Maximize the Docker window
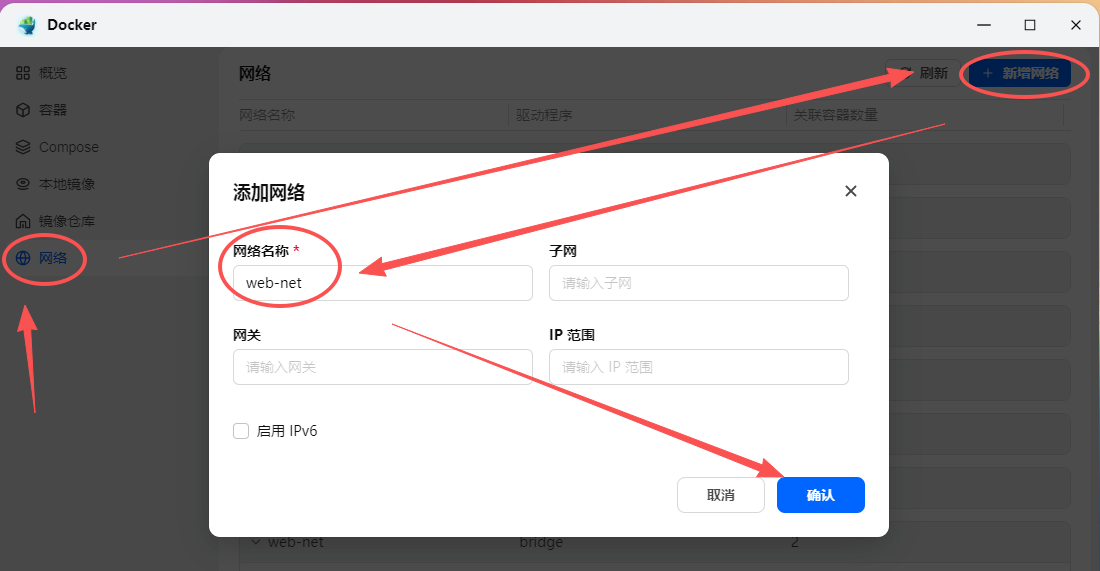 point(1029,24)
